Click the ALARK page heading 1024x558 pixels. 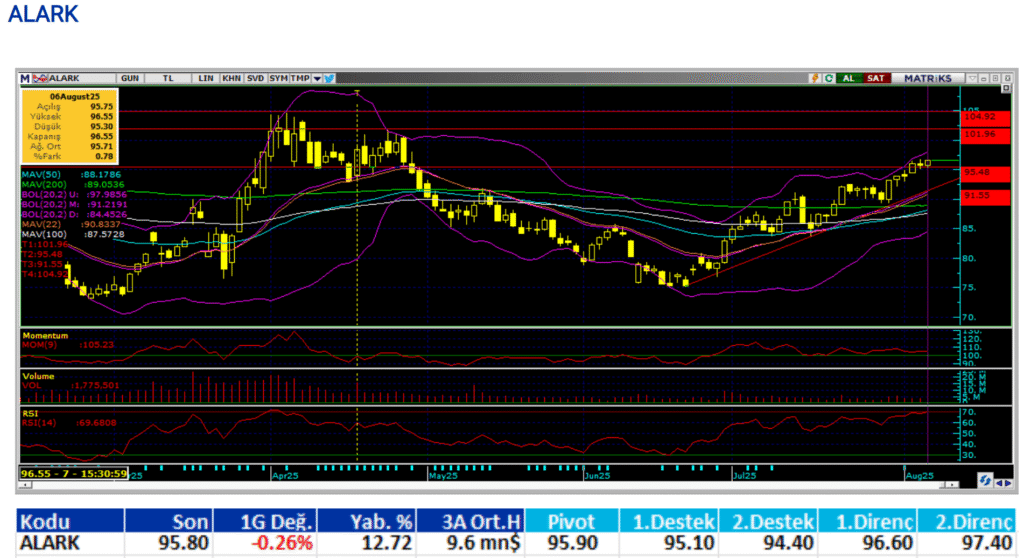click(x=43, y=14)
